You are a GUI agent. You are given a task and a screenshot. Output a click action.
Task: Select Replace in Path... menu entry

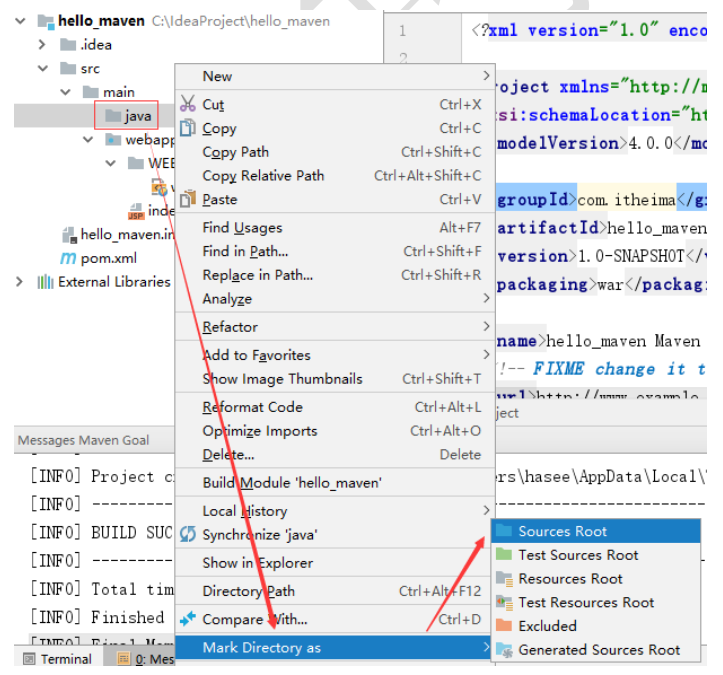335,275
